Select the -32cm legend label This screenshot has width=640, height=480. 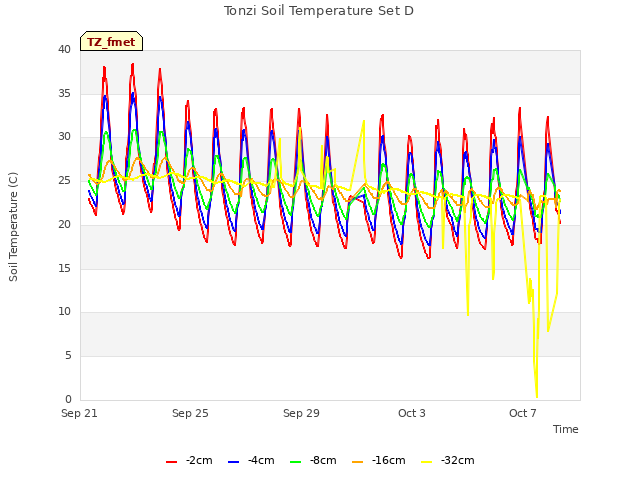click(x=458, y=460)
